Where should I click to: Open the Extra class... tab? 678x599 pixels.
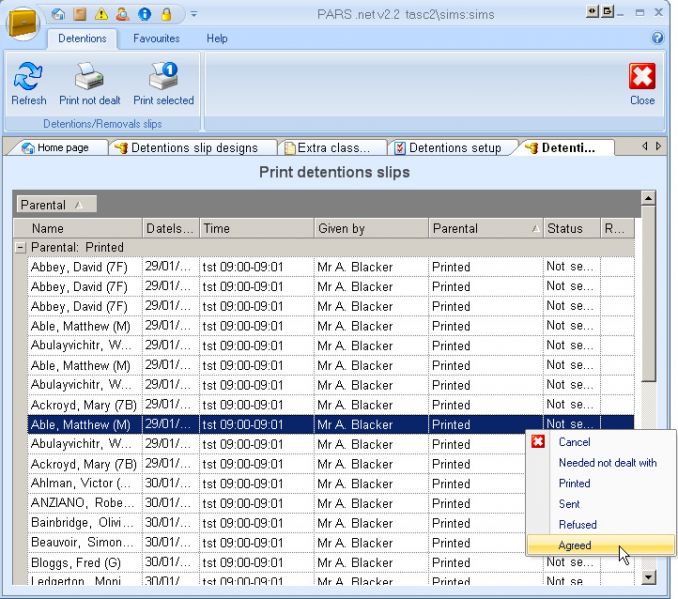pyautogui.click(x=332, y=148)
